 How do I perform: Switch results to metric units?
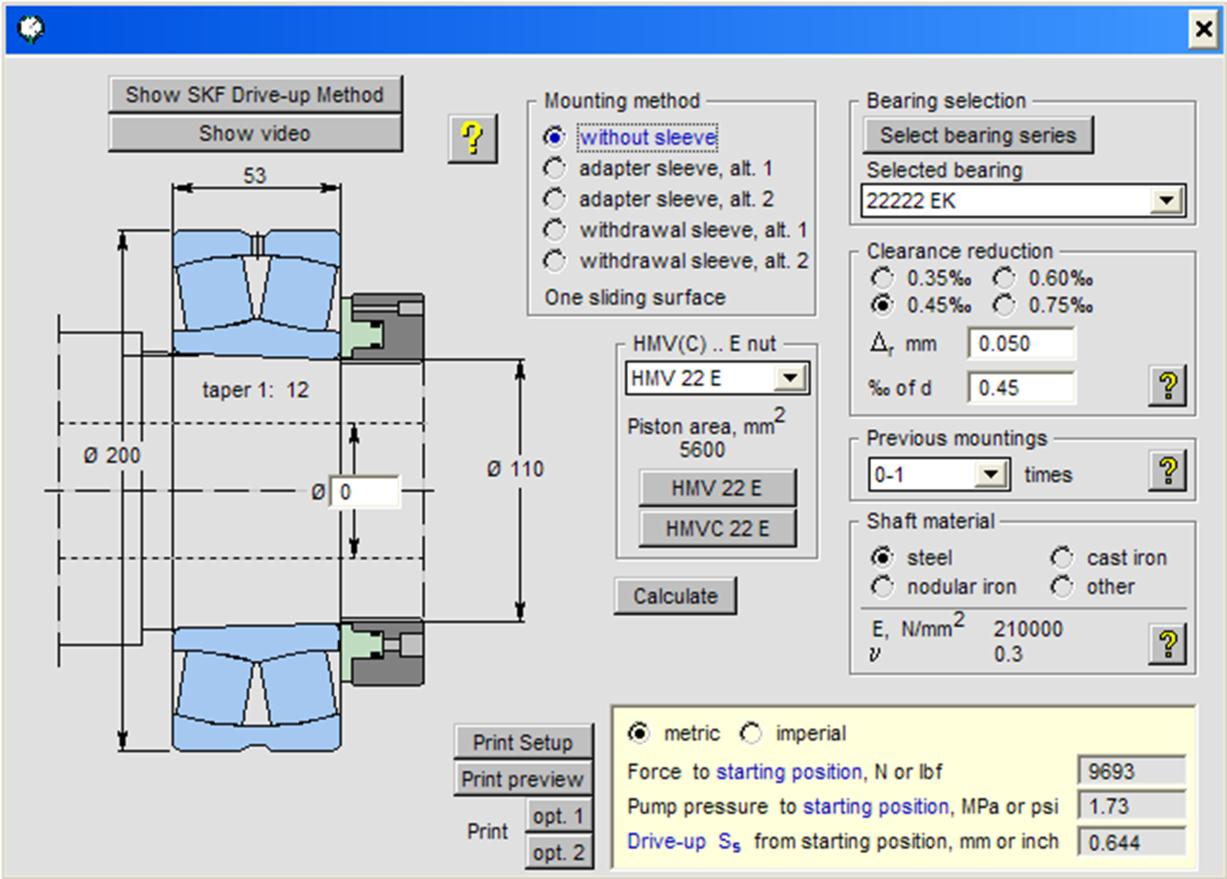637,733
